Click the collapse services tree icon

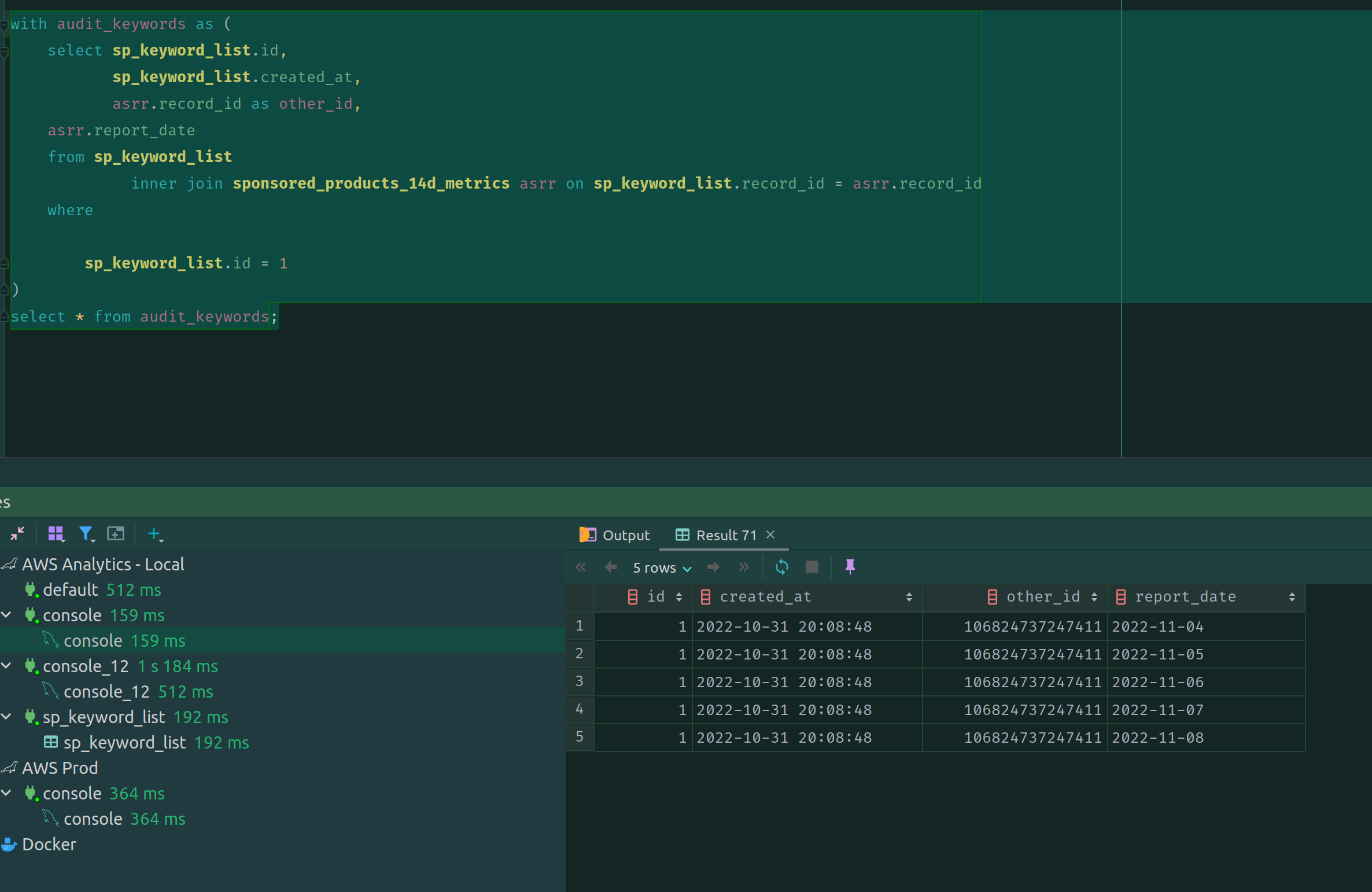pyautogui.click(x=17, y=533)
